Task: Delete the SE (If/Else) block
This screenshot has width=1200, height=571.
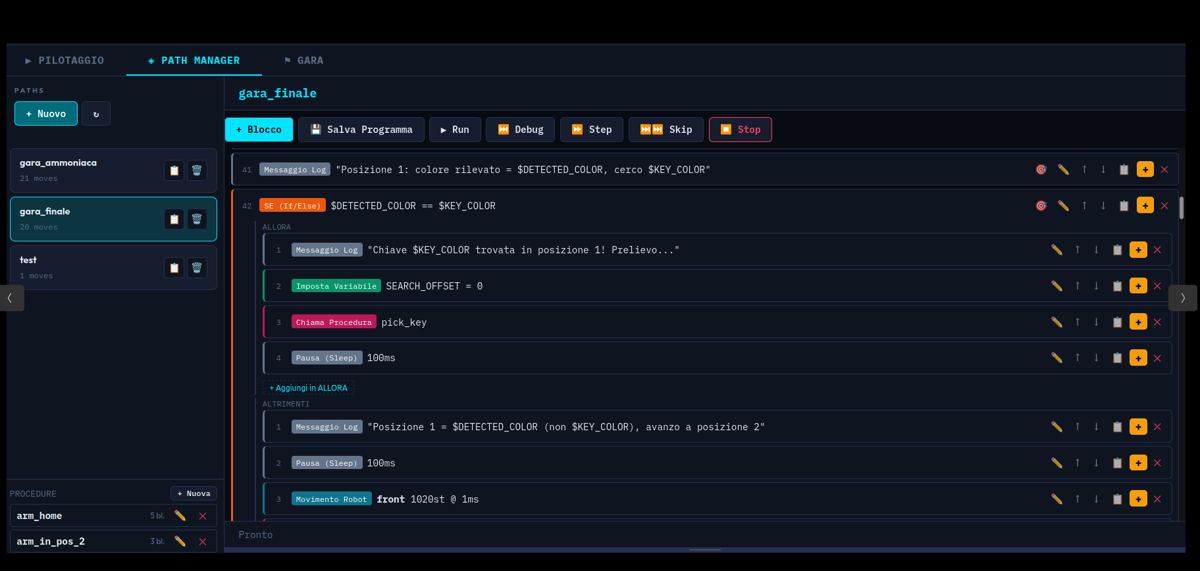Action: pyautogui.click(x=1164, y=206)
